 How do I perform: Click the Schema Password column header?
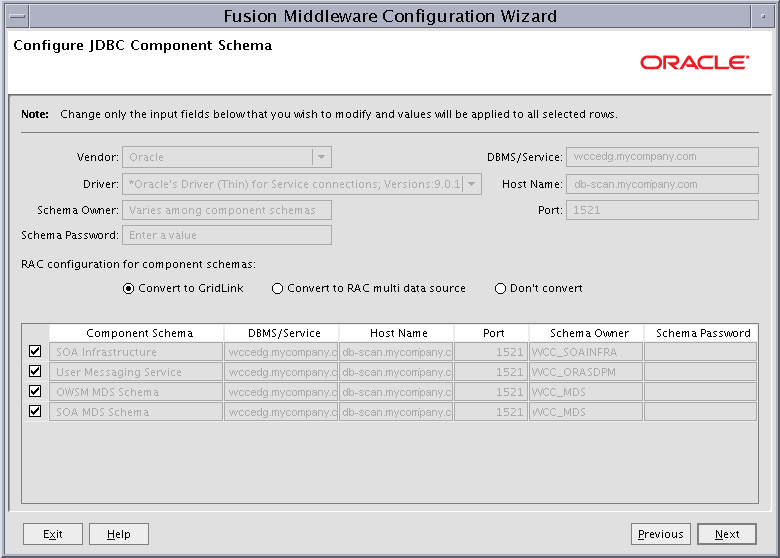point(701,333)
